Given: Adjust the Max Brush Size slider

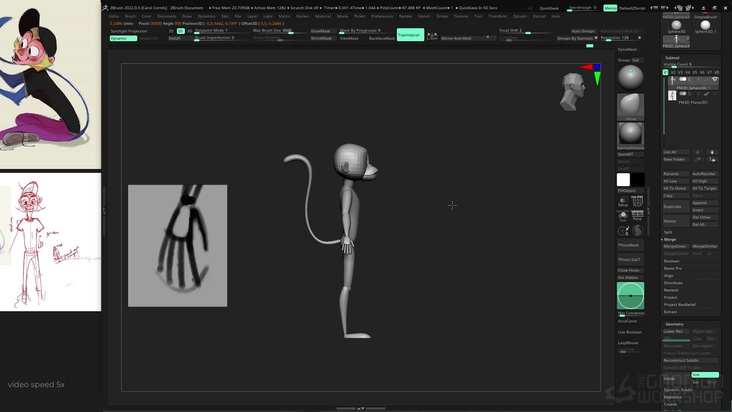Looking at the screenshot, I should 278,31.
